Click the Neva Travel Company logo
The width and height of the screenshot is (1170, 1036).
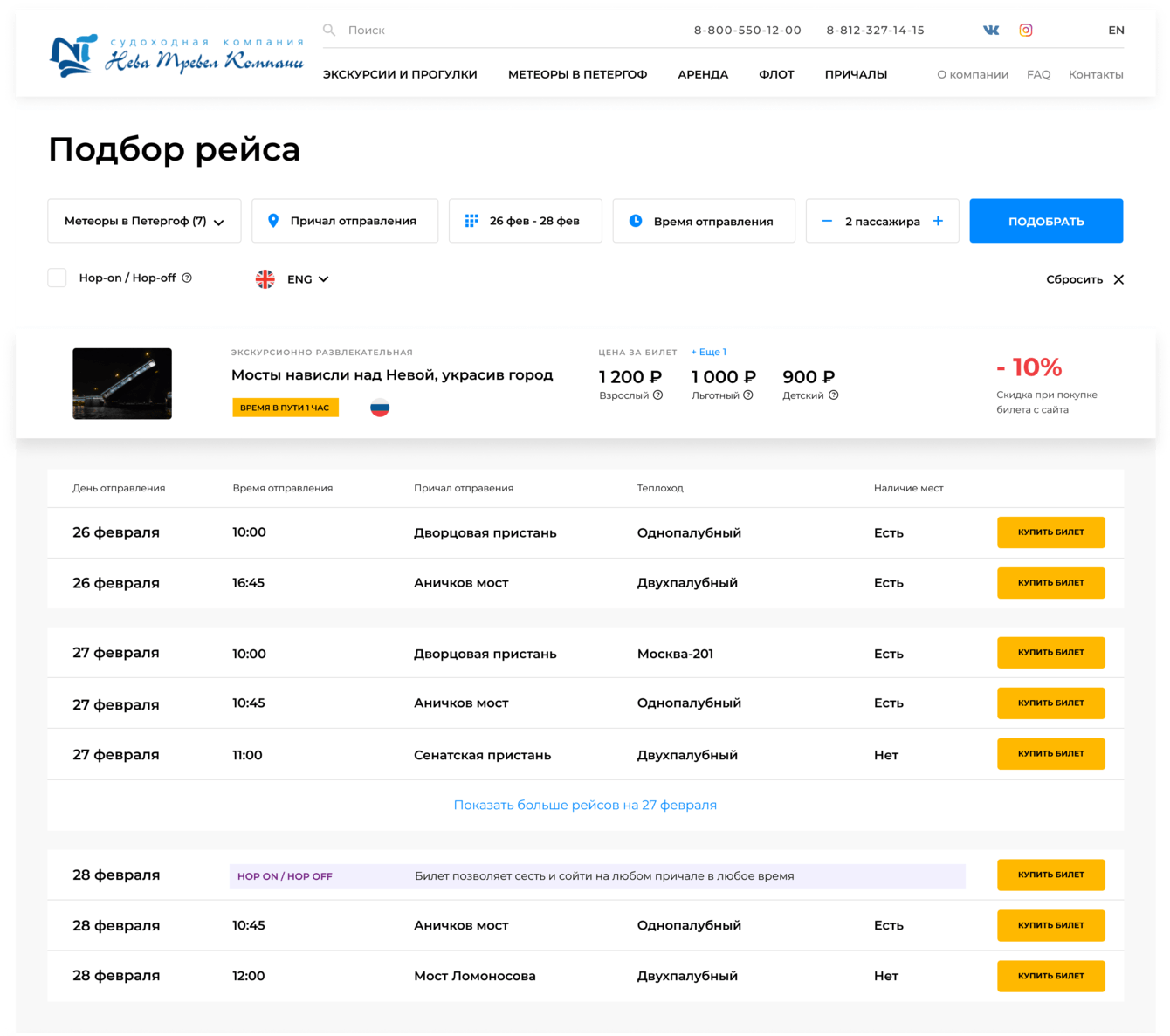pyautogui.click(x=176, y=56)
